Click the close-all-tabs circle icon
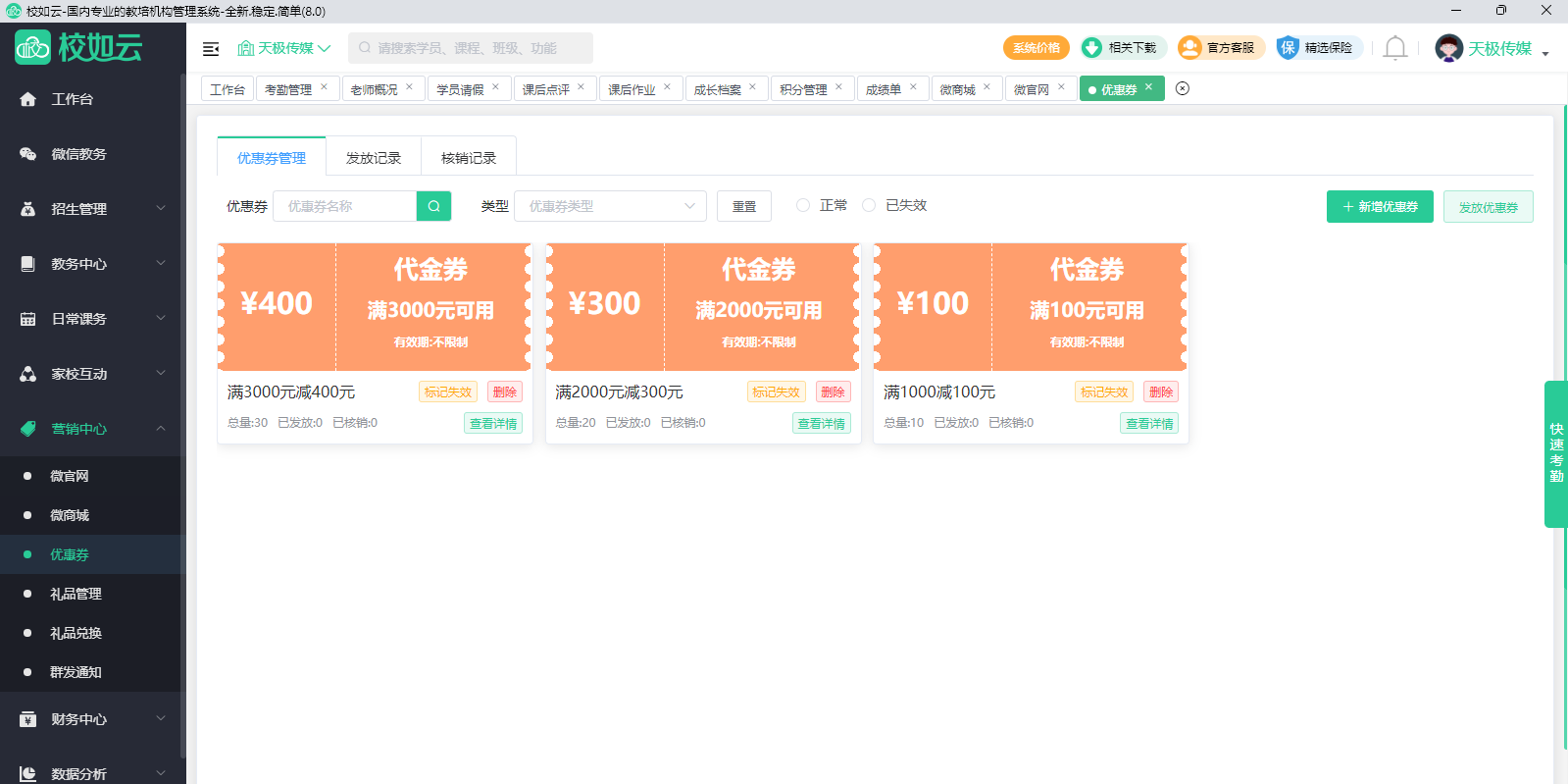1568x784 pixels. [x=1183, y=88]
